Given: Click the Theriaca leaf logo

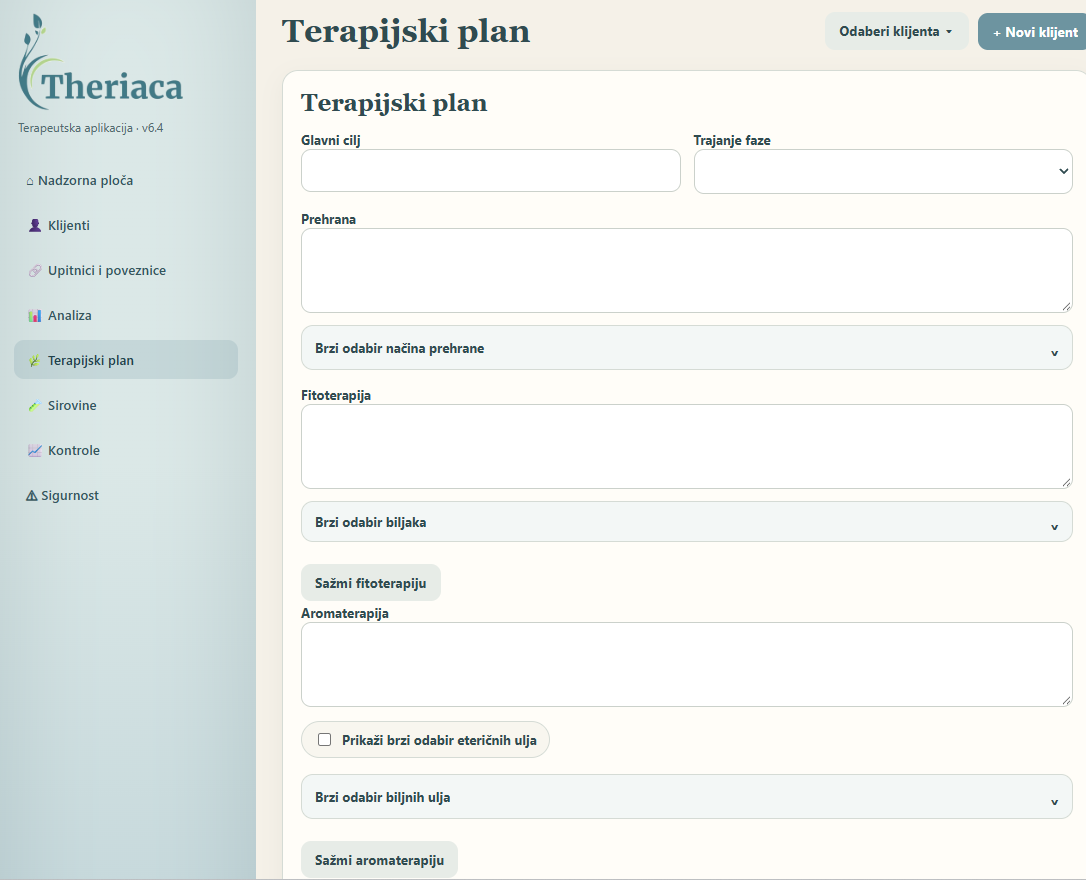Looking at the screenshot, I should point(101,62).
